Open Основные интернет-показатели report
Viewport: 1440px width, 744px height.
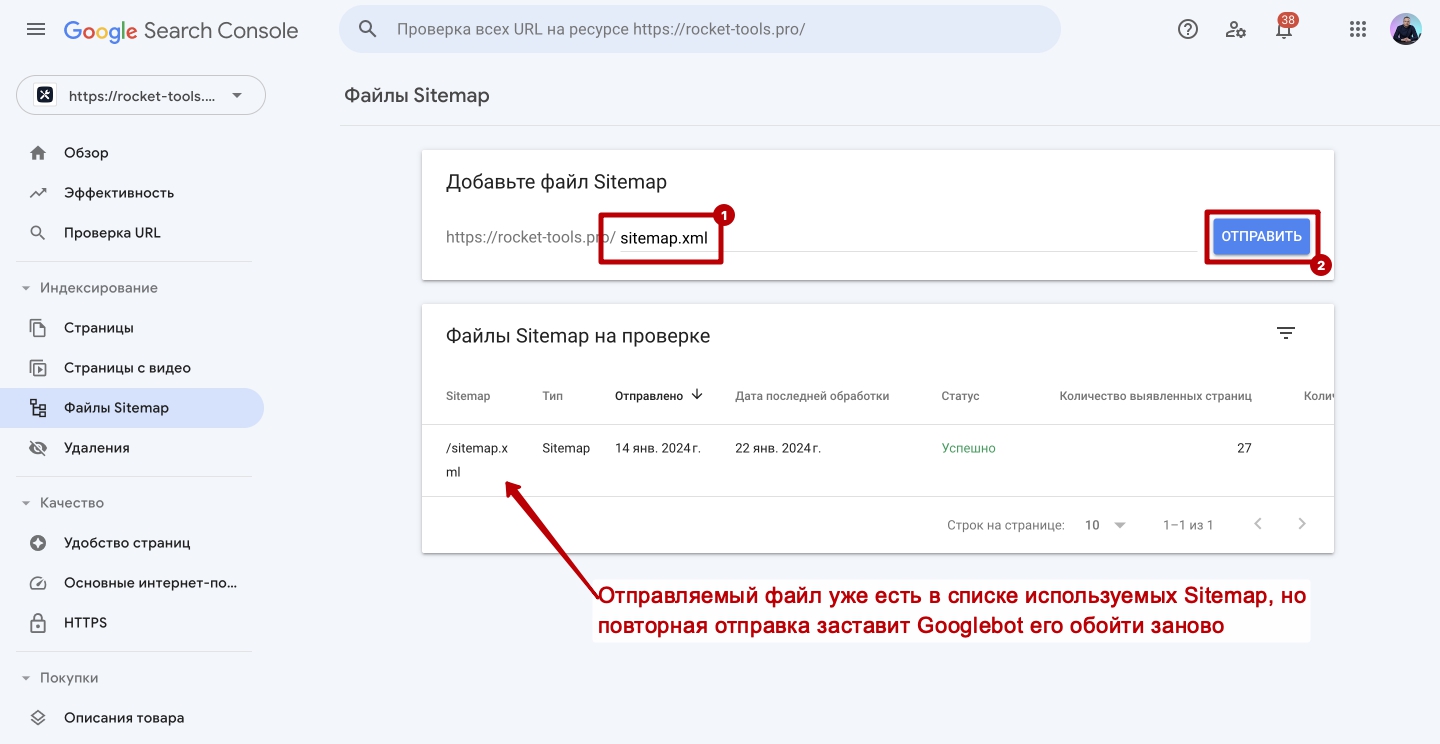click(x=132, y=583)
